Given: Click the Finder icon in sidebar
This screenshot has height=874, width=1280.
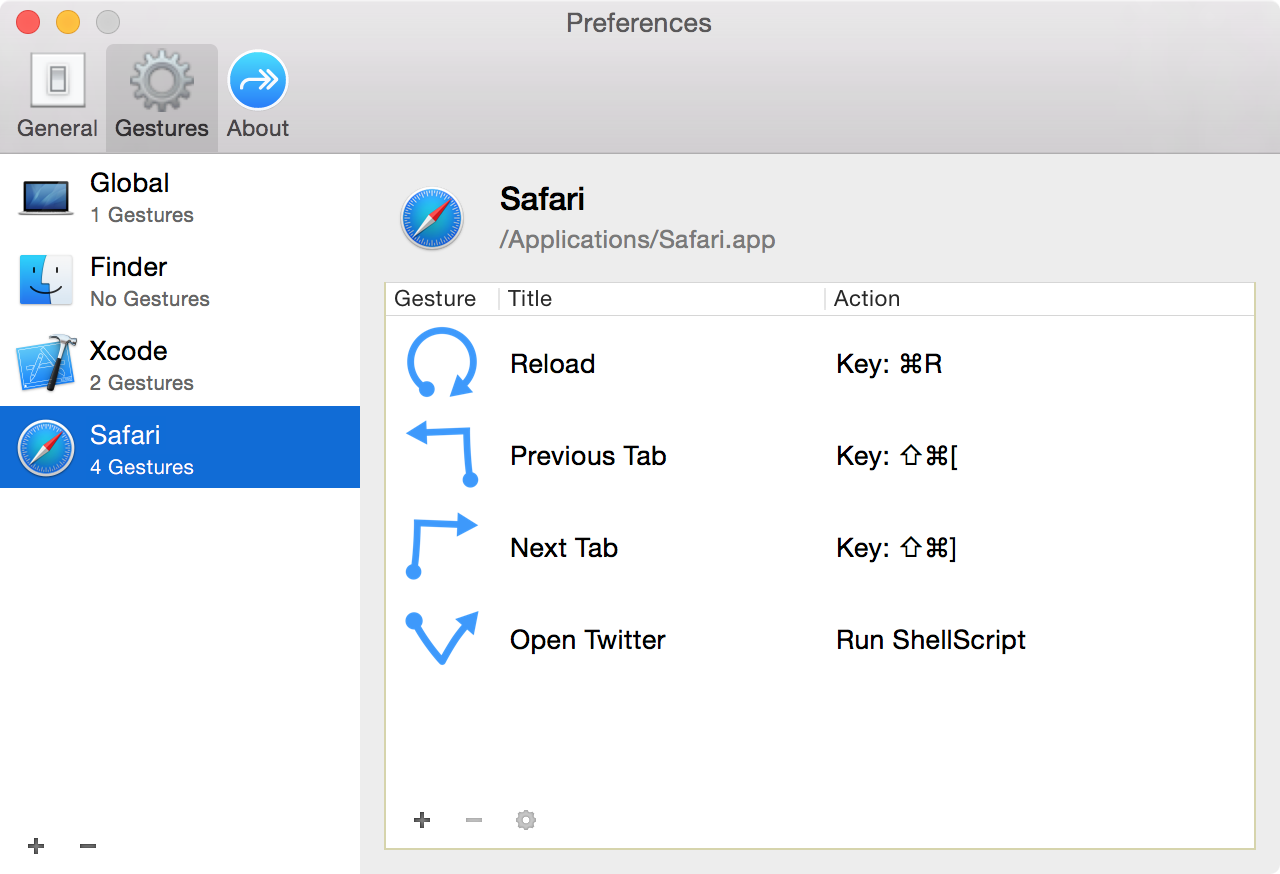Looking at the screenshot, I should 46,280.
